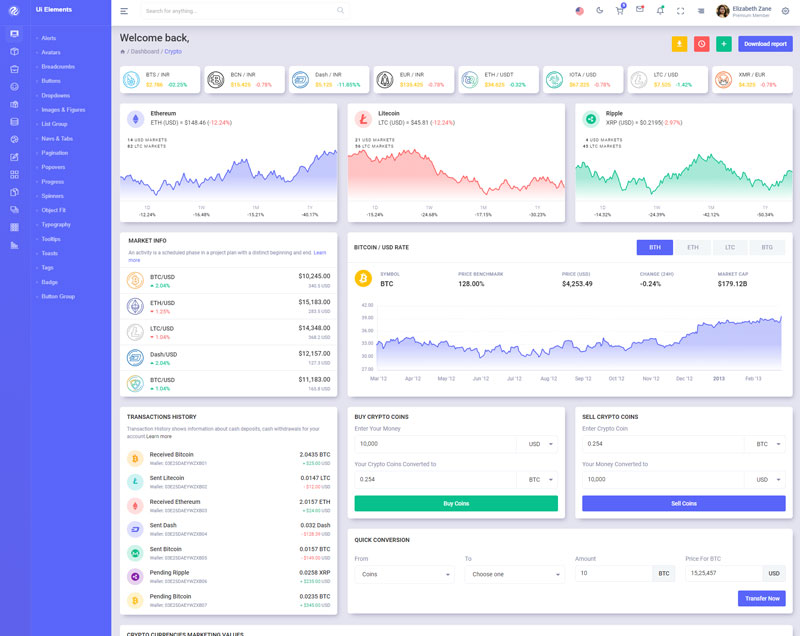Select the LTC rate tab
The height and width of the screenshot is (636, 800).
730,247
